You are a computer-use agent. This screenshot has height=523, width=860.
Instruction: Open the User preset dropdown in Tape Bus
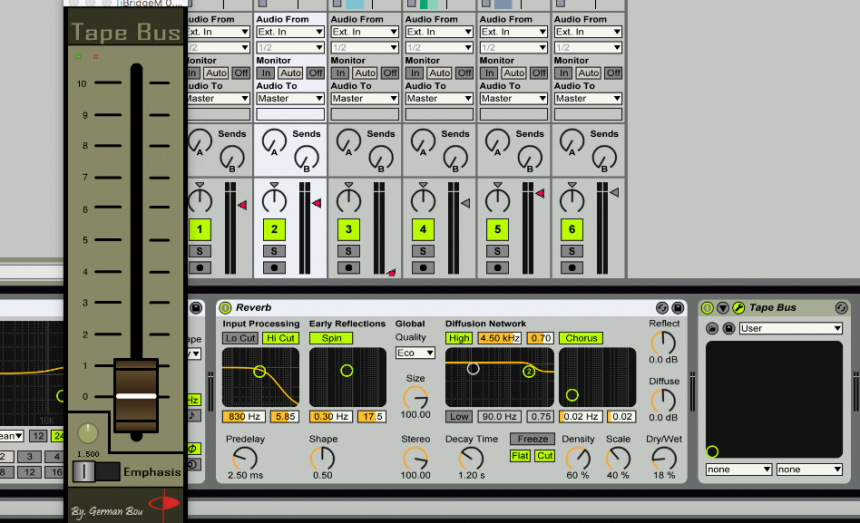click(790, 328)
